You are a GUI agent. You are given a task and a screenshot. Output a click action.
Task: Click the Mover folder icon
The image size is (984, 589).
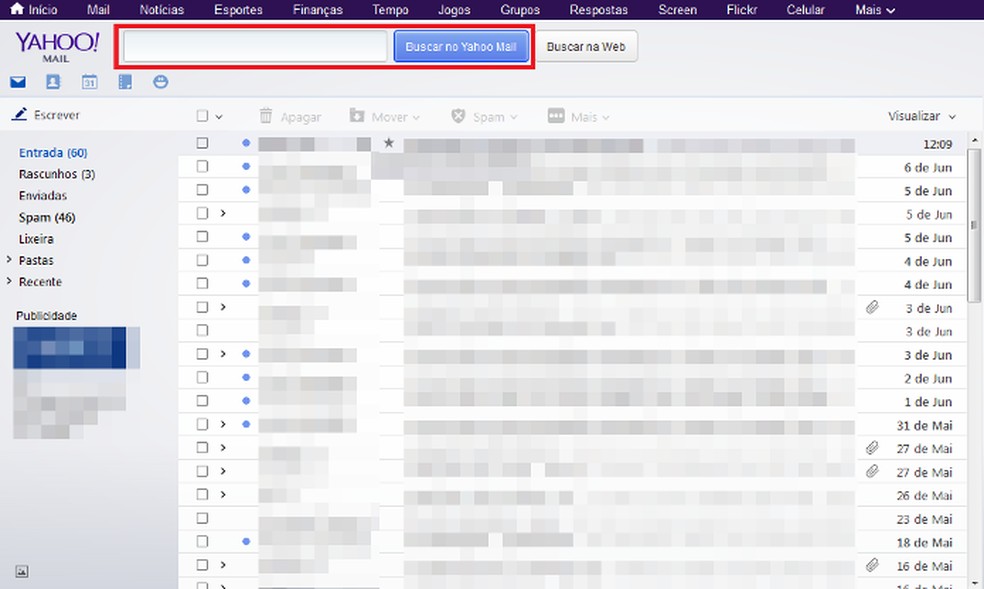coord(357,115)
